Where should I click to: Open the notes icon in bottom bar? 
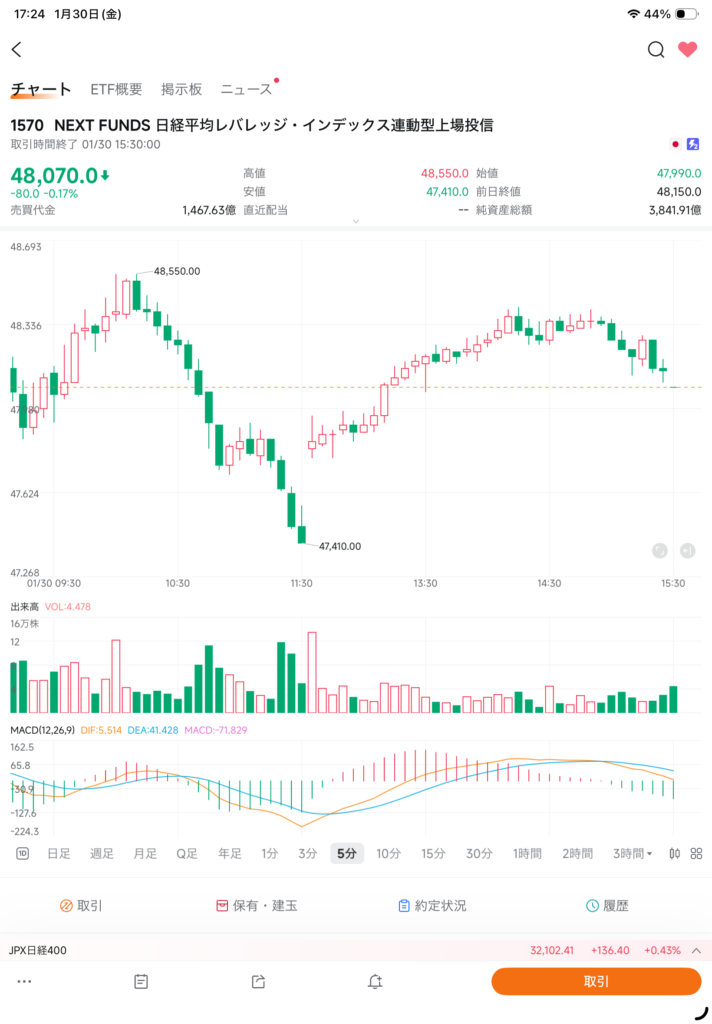click(x=141, y=981)
